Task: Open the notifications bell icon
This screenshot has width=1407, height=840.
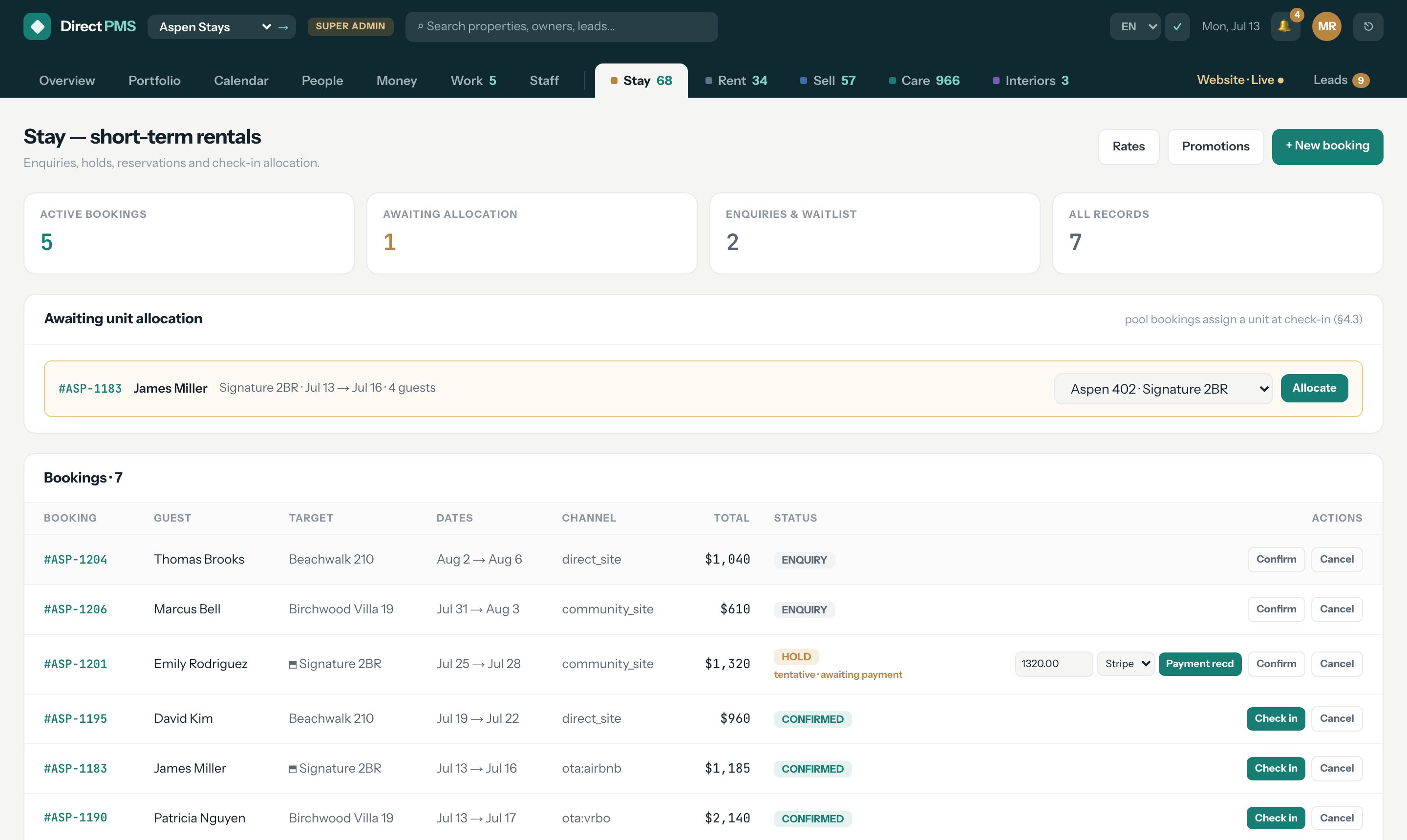Action: click(x=1285, y=26)
